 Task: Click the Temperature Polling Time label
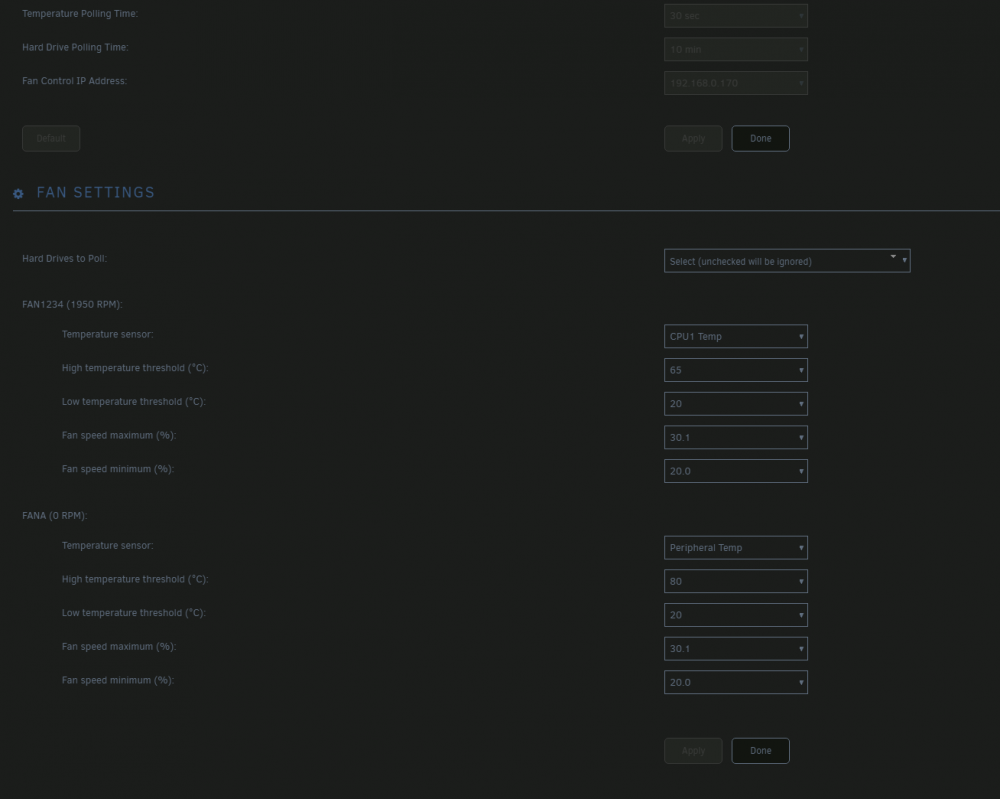coord(80,13)
